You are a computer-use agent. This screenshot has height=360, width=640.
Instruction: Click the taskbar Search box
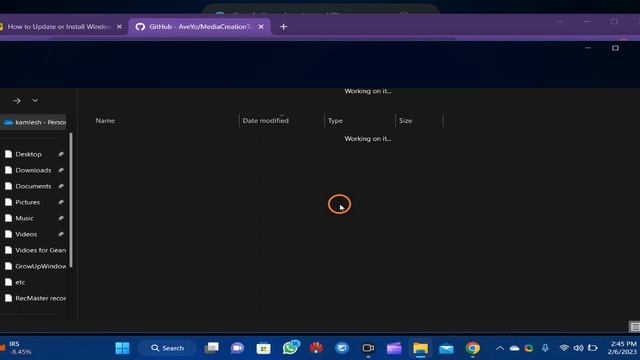point(167,348)
